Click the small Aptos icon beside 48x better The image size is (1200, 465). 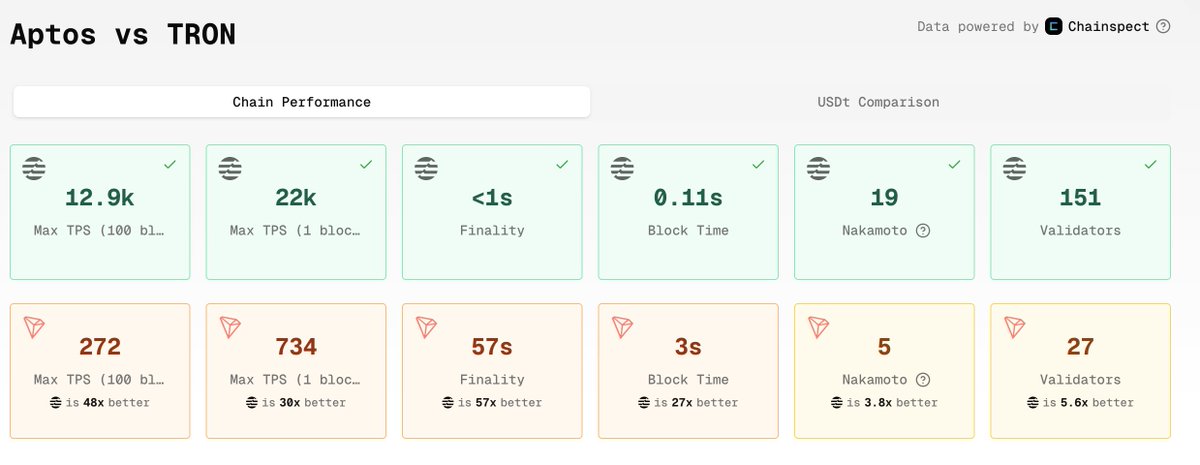(x=56, y=403)
